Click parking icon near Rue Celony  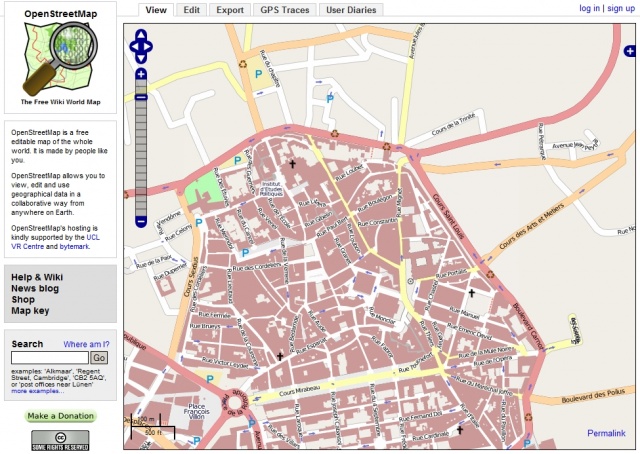point(199,223)
